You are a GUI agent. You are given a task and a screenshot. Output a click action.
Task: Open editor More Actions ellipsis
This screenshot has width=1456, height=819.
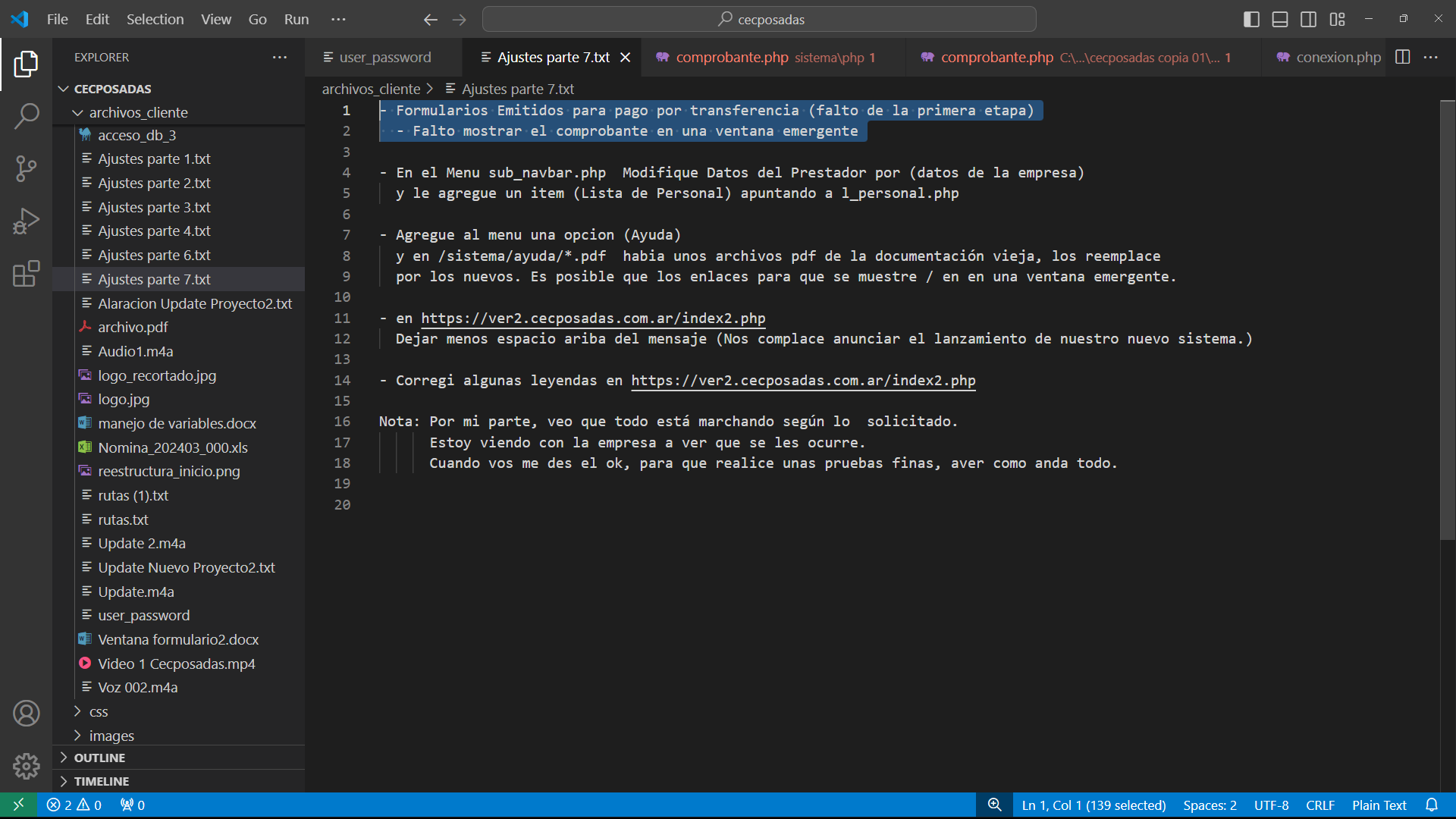[x=1431, y=57]
